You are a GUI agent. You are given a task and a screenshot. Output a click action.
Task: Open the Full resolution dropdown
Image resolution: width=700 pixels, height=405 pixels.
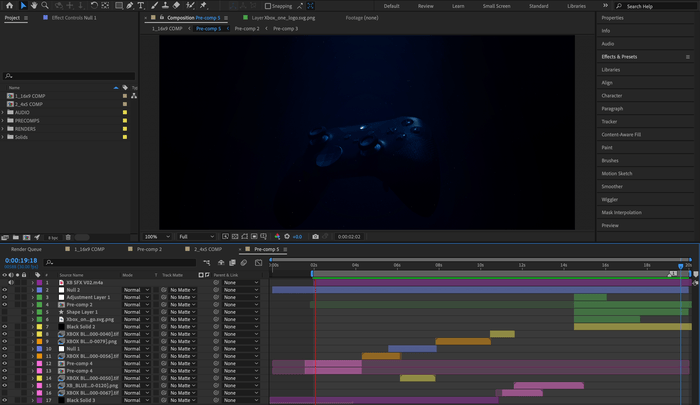[x=196, y=237]
